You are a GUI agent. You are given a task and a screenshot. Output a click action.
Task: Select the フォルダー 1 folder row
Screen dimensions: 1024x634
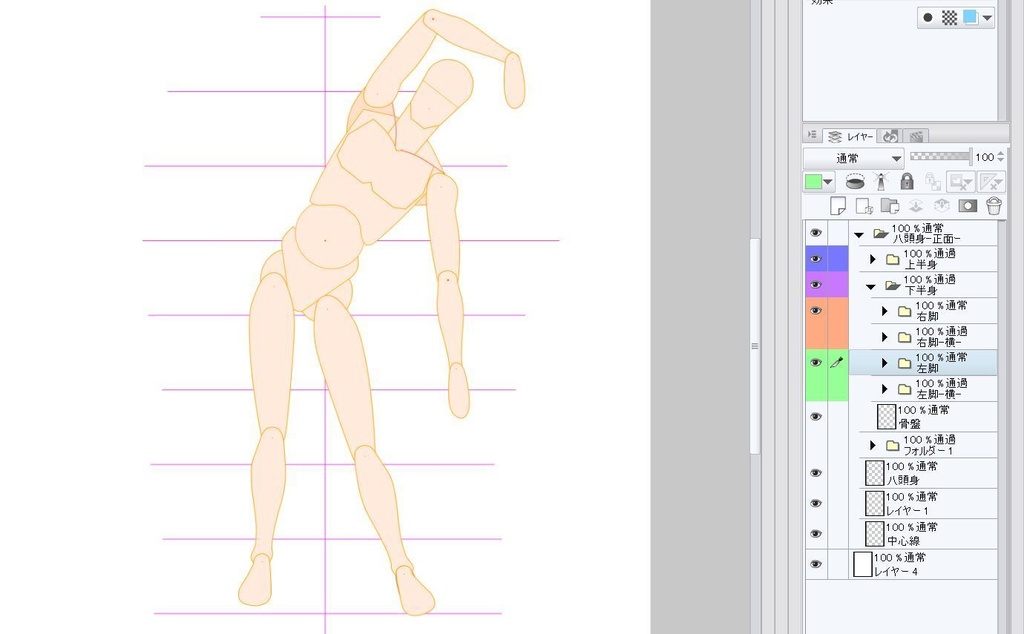coord(923,445)
